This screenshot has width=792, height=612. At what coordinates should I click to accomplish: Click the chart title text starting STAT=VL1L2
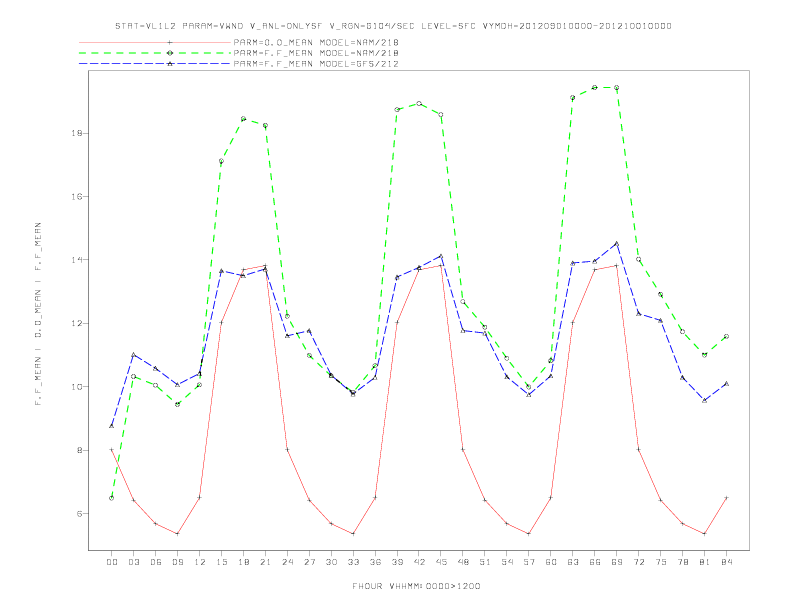[x=393, y=26]
